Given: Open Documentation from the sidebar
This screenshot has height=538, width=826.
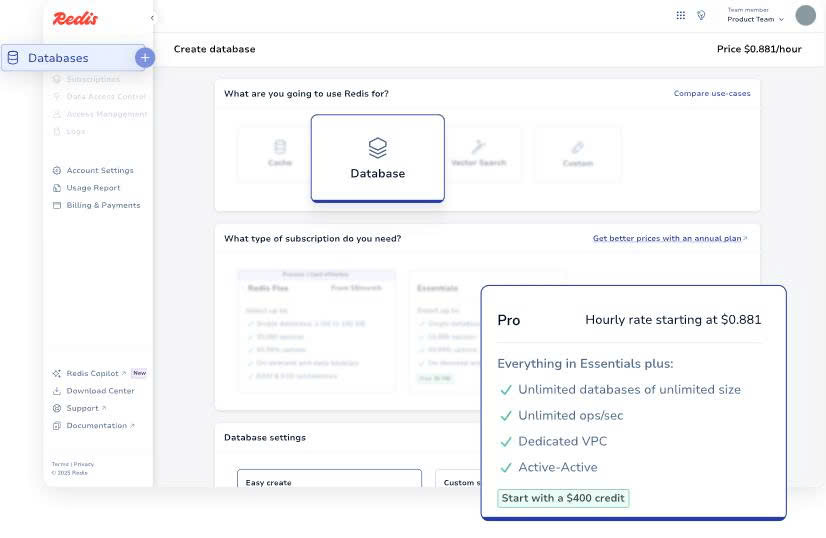Looking at the screenshot, I should coord(97,426).
